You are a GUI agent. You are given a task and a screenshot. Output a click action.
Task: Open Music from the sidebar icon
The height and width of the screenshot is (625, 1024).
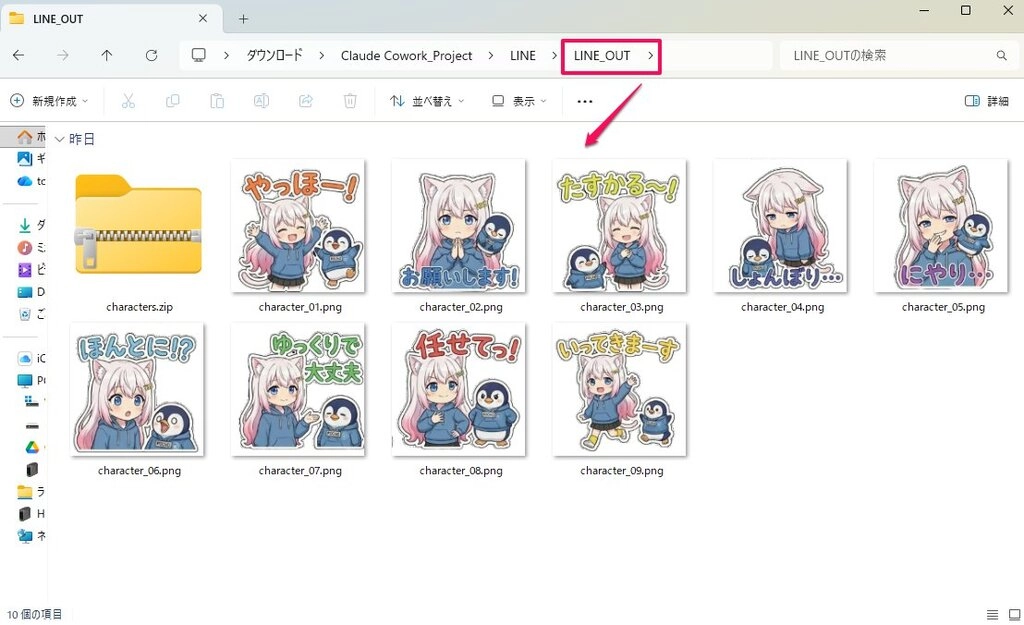point(25,248)
